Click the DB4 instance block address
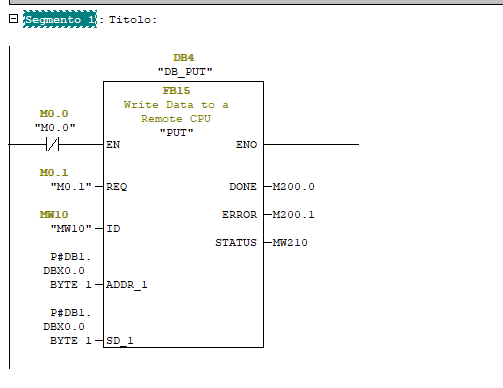This screenshot has height=388, width=503. click(183, 58)
